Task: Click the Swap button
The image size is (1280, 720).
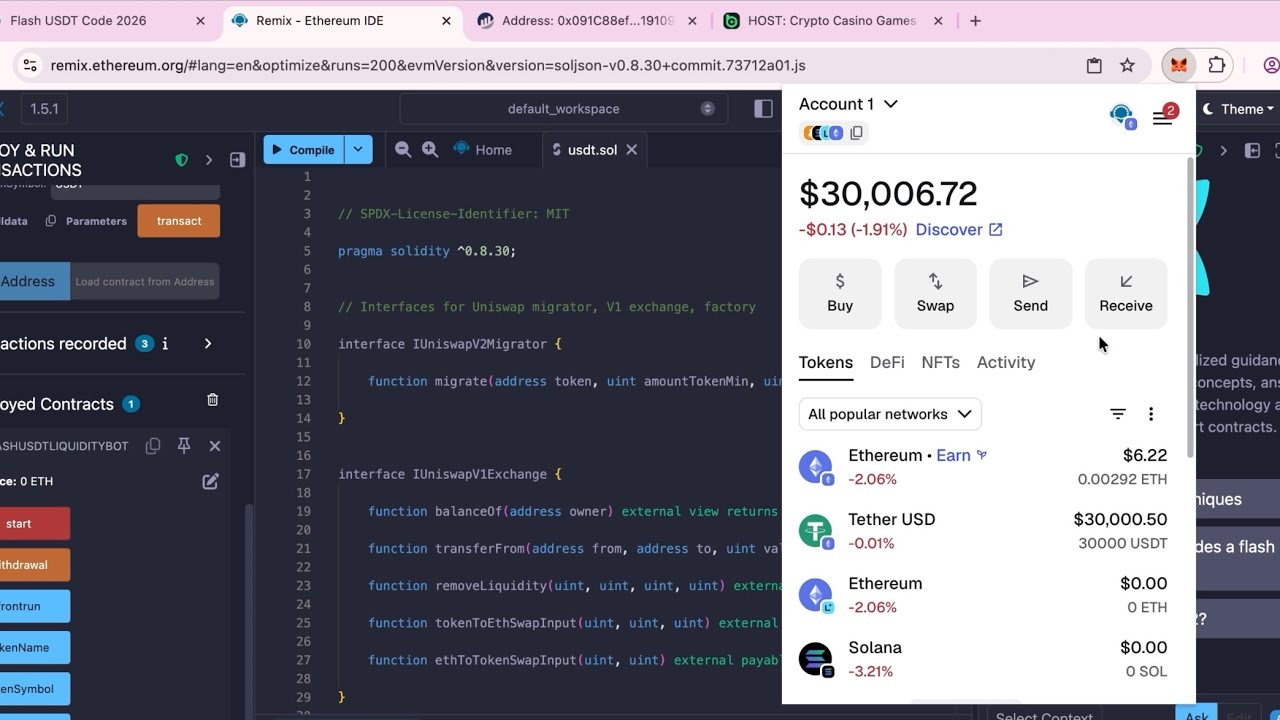Action: [935, 294]
